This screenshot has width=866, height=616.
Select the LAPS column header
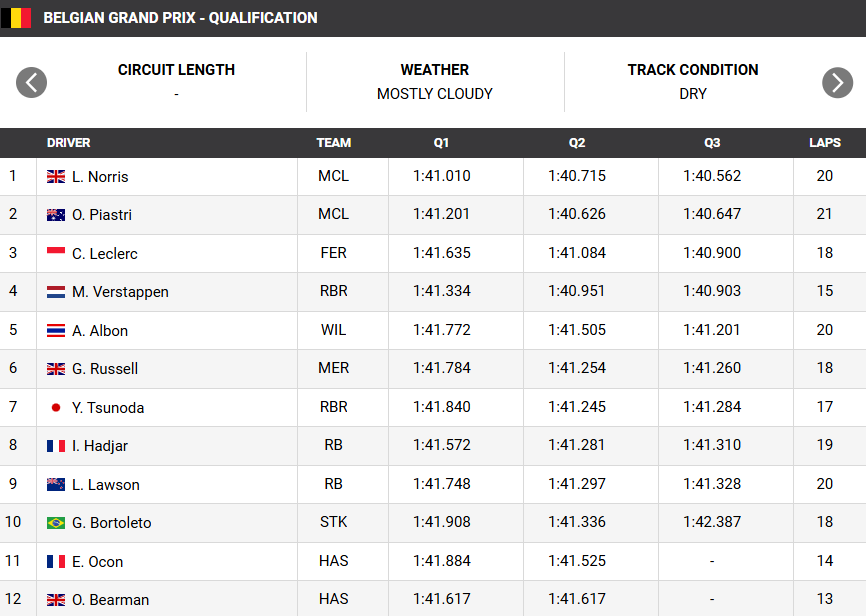click(825, 143)
